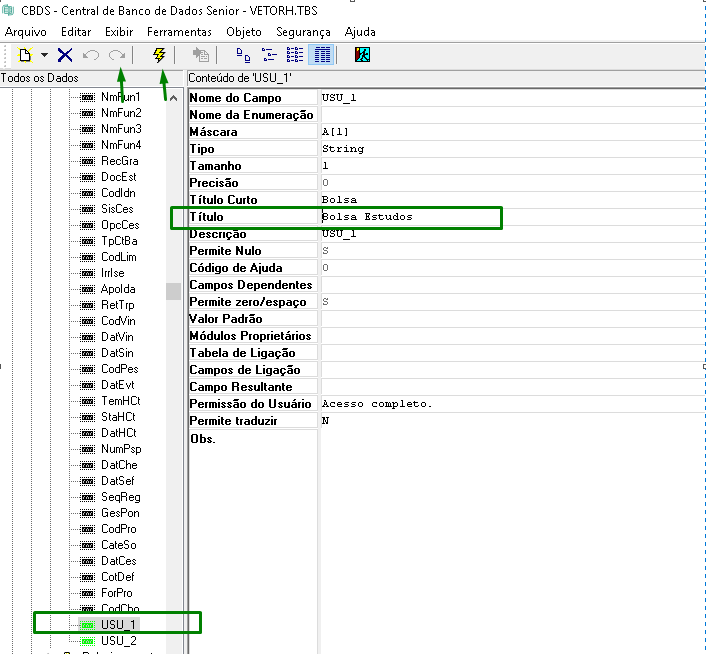Image resolution: width=706 pixels, height=654 pixels.
Task: Open the Arquivo menu
Action: pyautogui.click(x=26, y=32)
